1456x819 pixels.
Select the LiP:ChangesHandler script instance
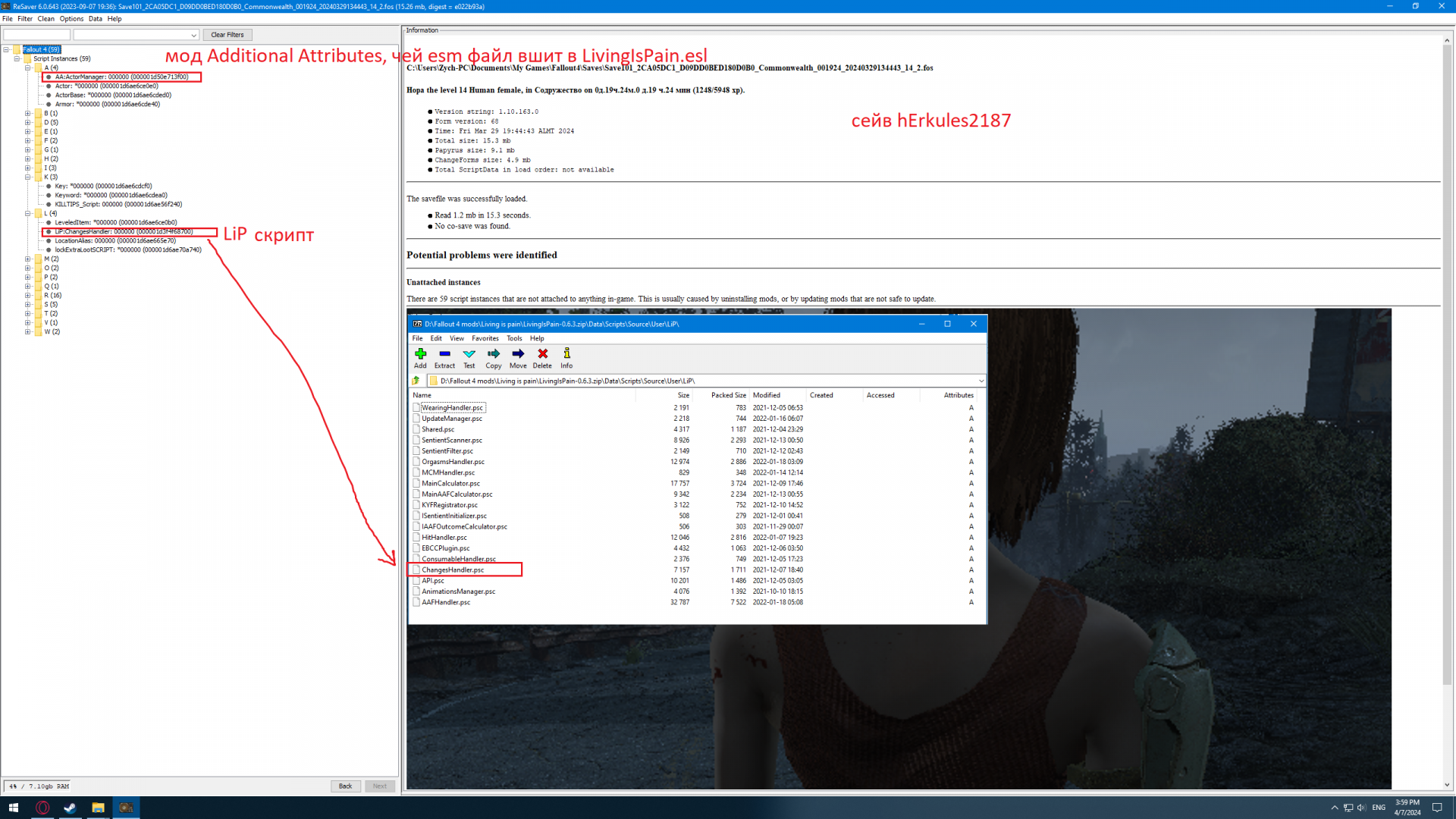click(x=124, y=232)
